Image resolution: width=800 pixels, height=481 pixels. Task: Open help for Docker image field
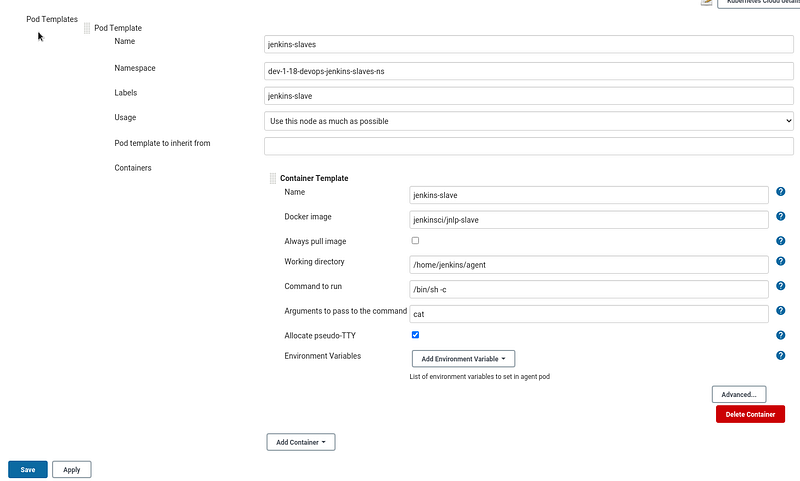click(780, 216)
